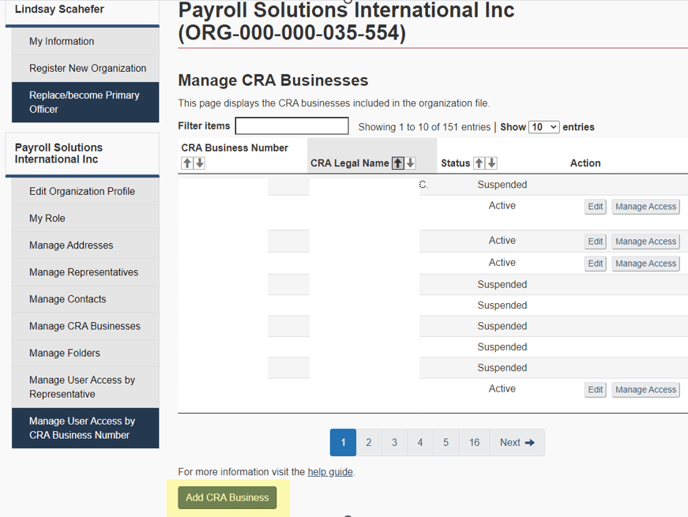
Task: Jump to page 16 of results
Action: (474, 442)
